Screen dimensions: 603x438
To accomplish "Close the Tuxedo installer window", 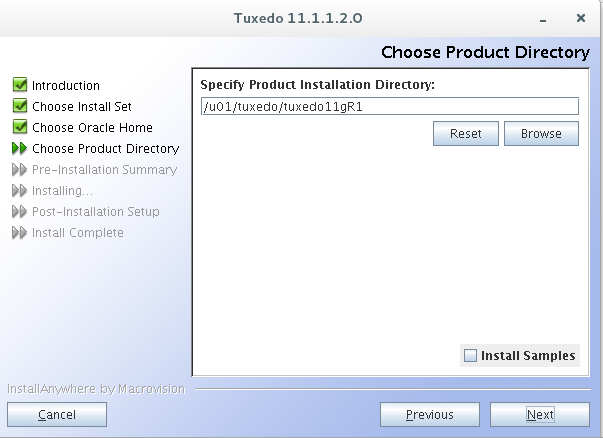I will [580, 18].
